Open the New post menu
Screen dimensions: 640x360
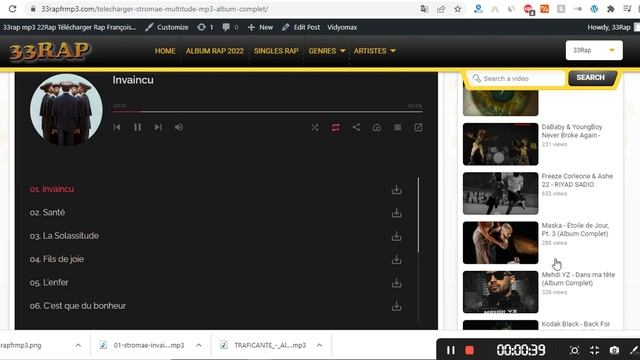pos(260,27)
